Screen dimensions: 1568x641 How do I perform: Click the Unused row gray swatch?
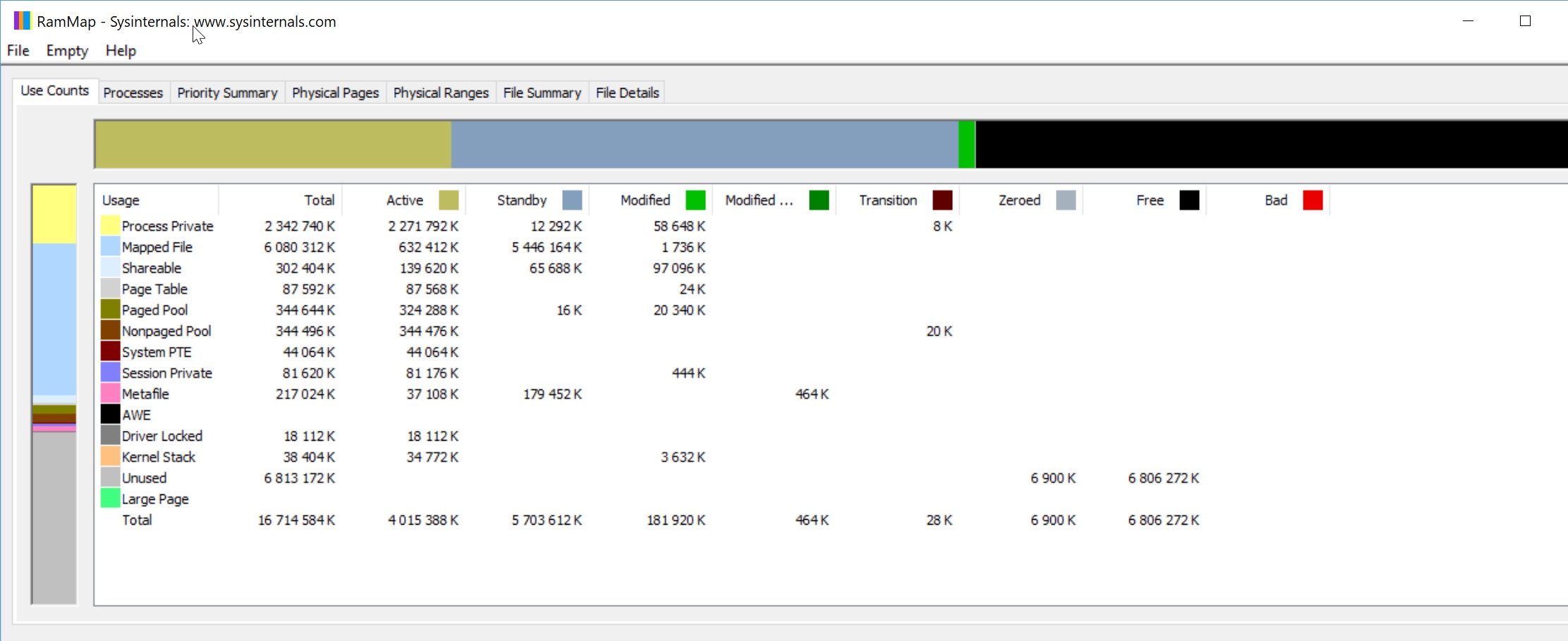pyautogui.click(x=110, y=477)
